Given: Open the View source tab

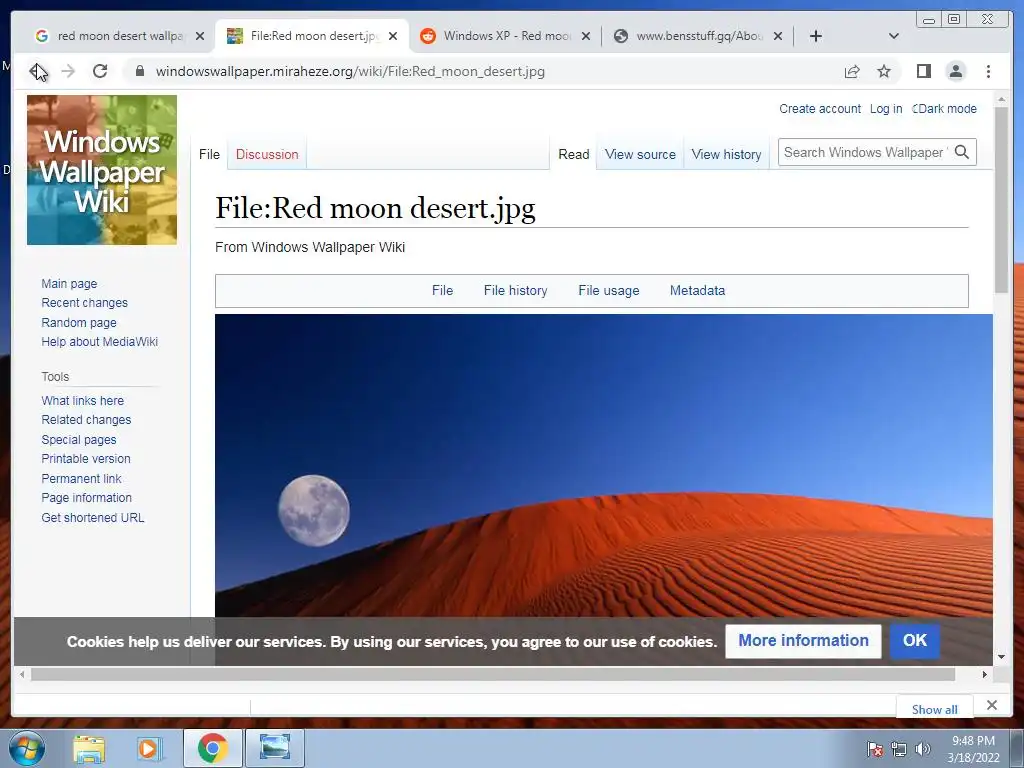Looking at the screenshot, I should [x=640, y=154].
